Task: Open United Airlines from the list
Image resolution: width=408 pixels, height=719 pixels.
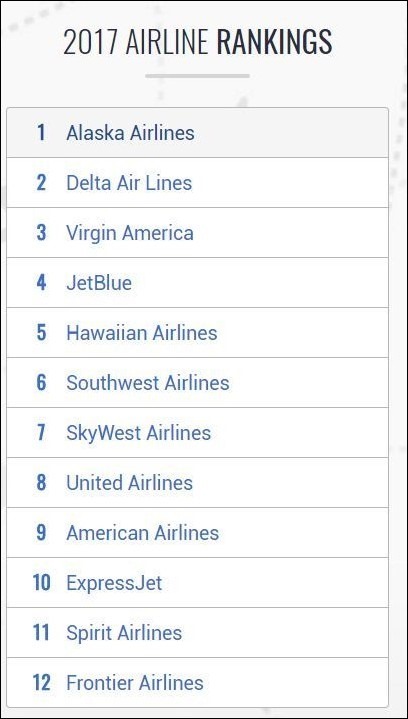Action: coord(129,483)
